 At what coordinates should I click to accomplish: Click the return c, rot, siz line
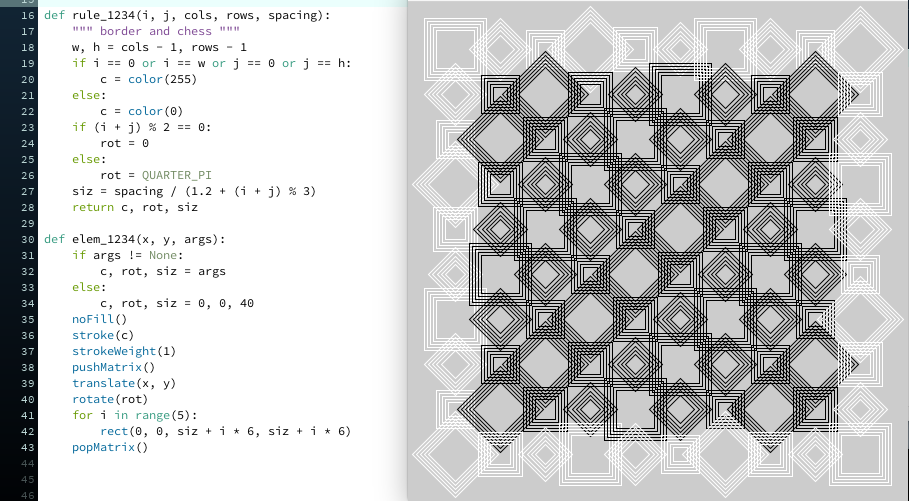click(x=134, y=207)
